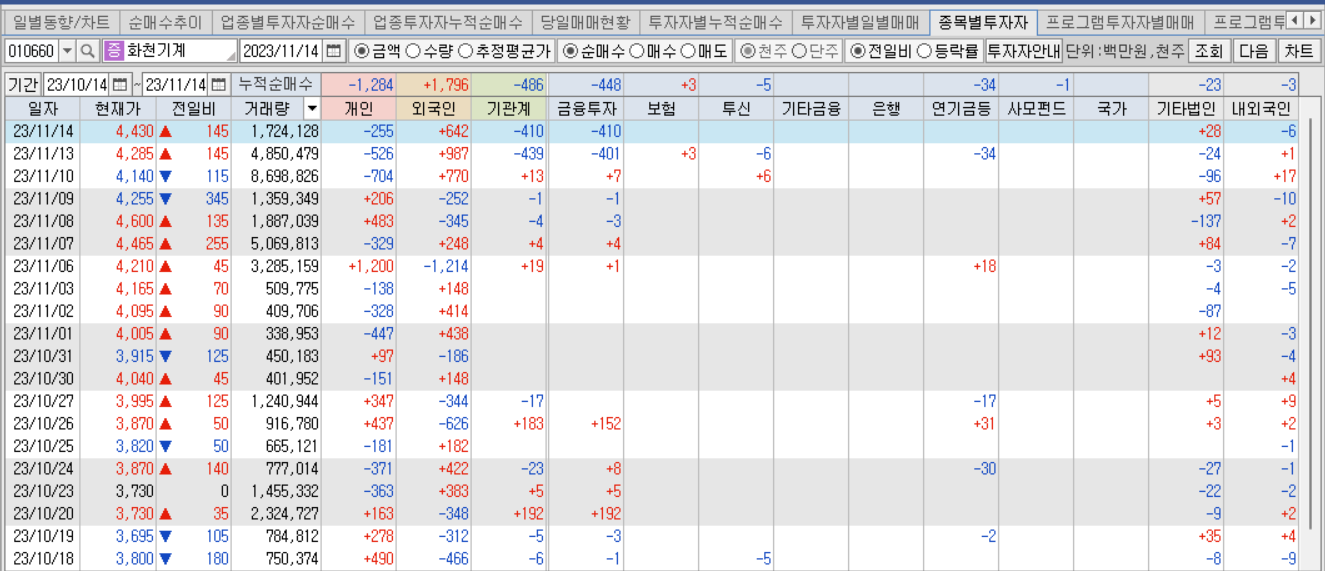The image size is (1325, 571).
Task: Open calendar for 2023/11/14 date field
Action: click(334, 51)
